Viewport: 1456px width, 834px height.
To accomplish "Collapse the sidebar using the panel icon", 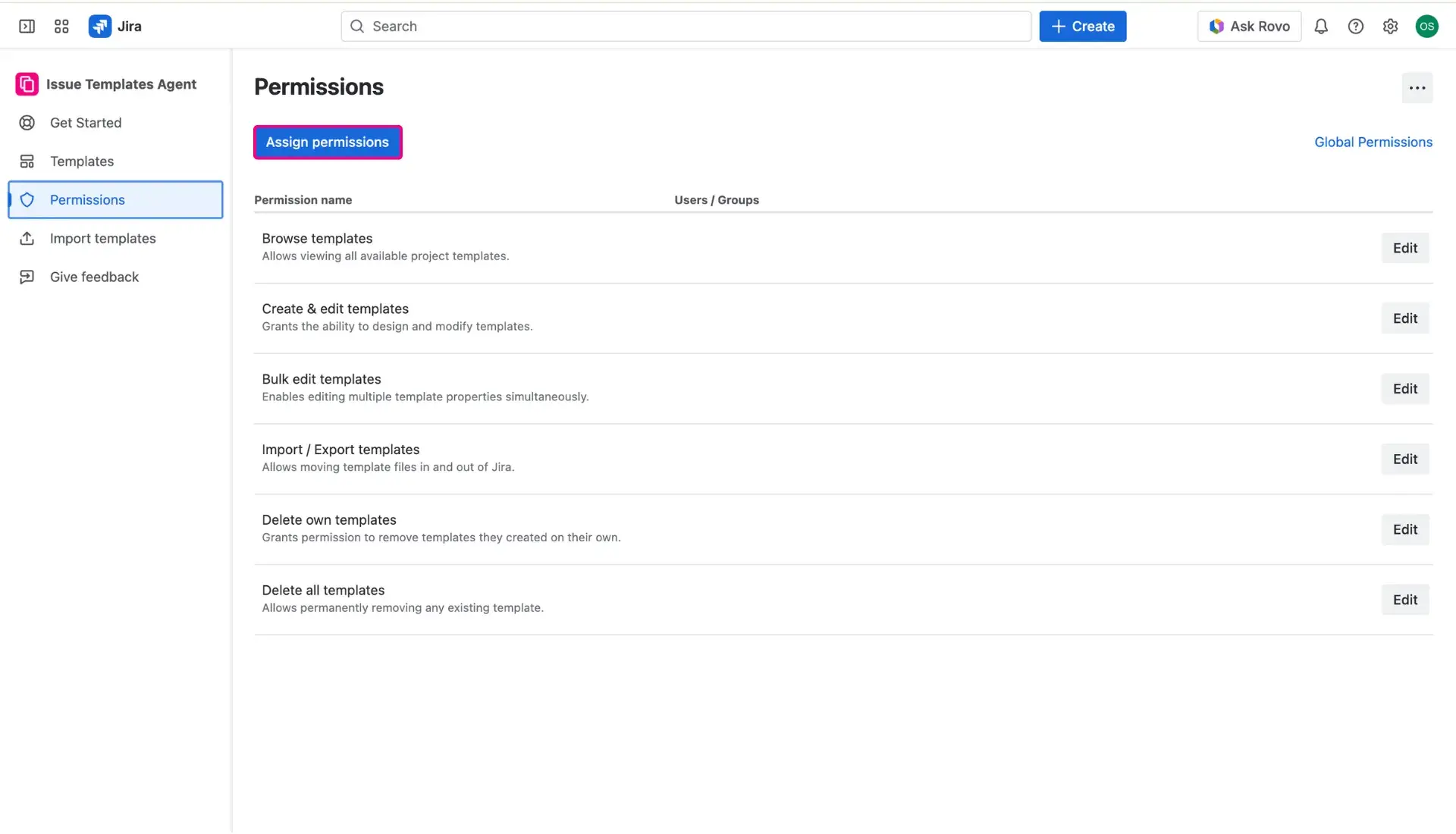I will point(27,26).
